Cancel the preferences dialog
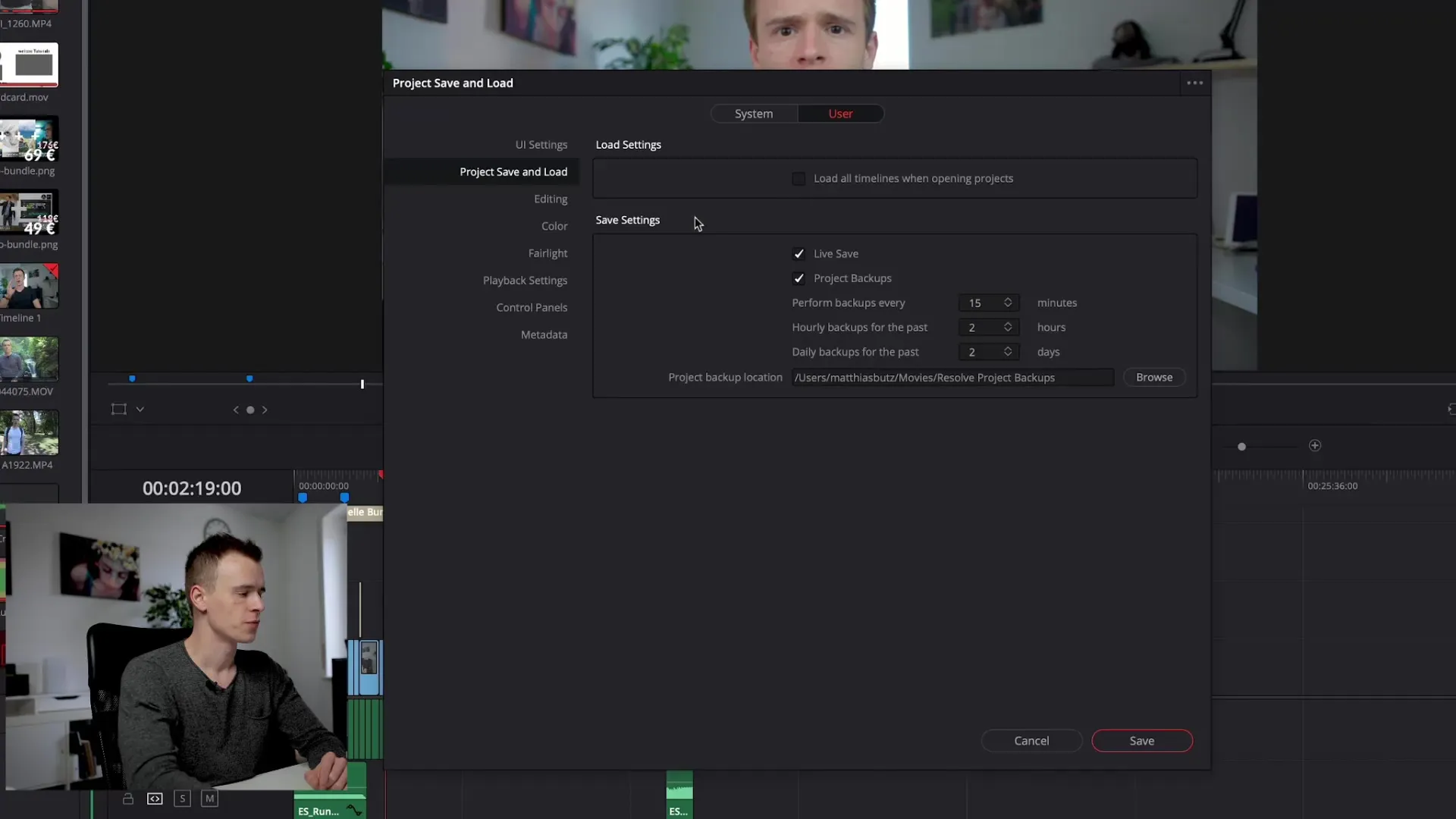Image resolution: width=1456 pixels, height=819 pixels. tap(1031, 741)
